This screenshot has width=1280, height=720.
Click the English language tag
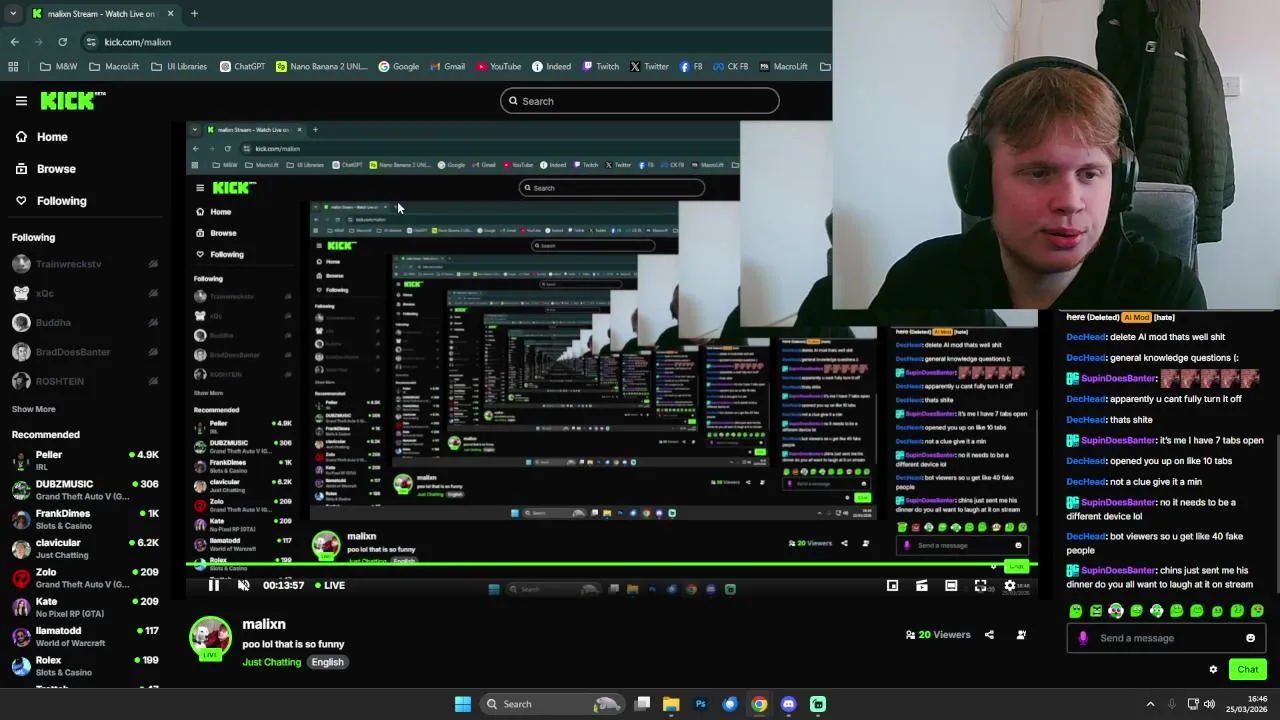(x=327, y=662)
